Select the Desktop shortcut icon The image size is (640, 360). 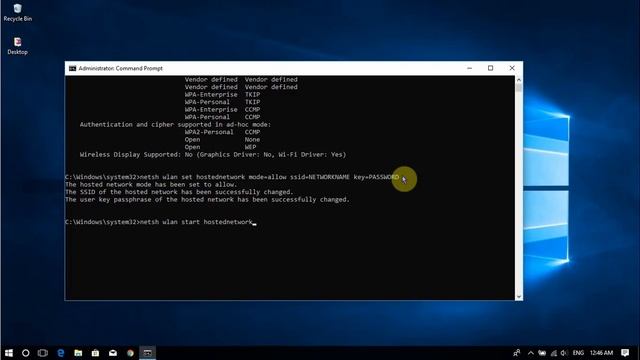18,46
